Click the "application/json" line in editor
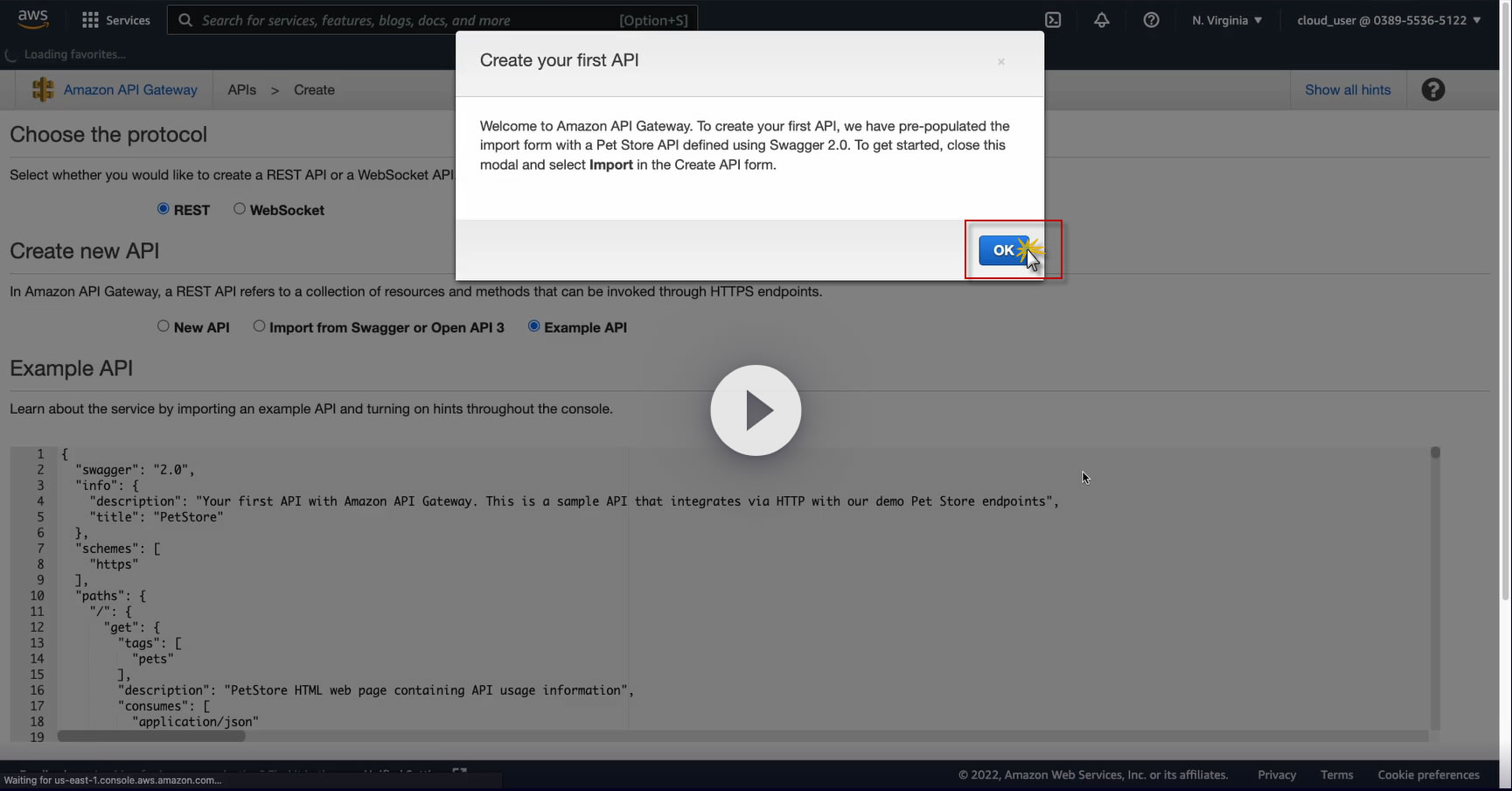 coord(195,722)
